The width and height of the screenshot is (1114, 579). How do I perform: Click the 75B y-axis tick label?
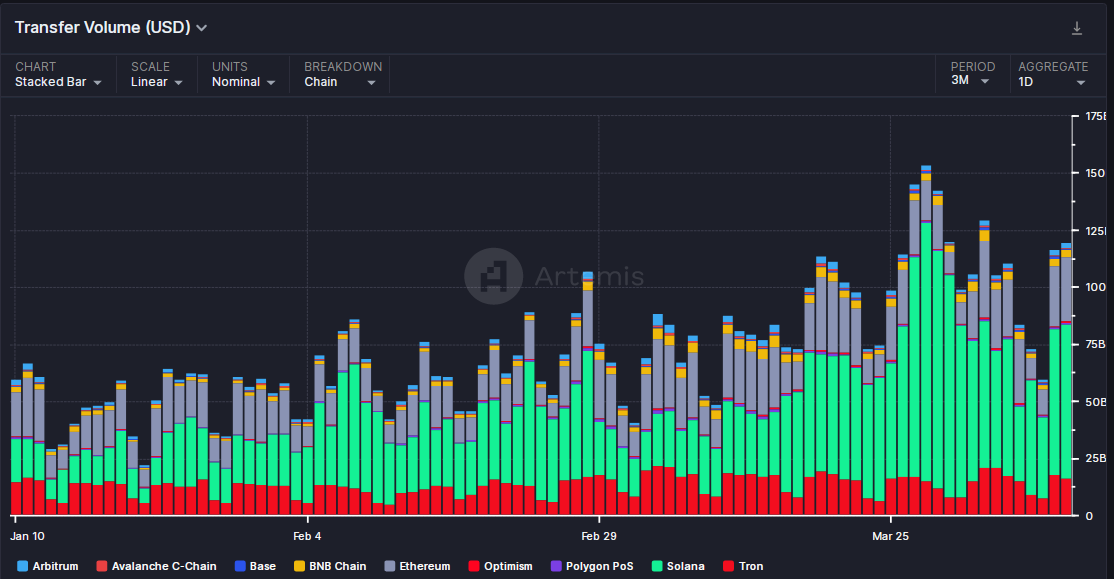[1095, 344]
